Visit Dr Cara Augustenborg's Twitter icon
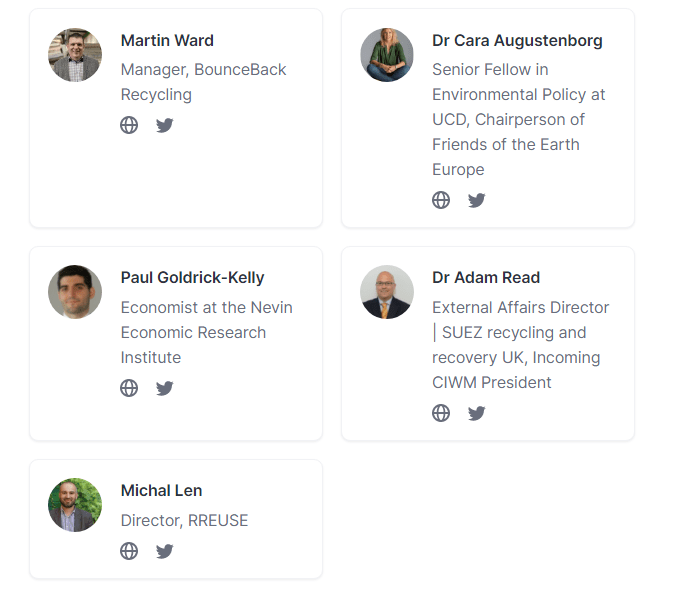 [x=477, y=200]
